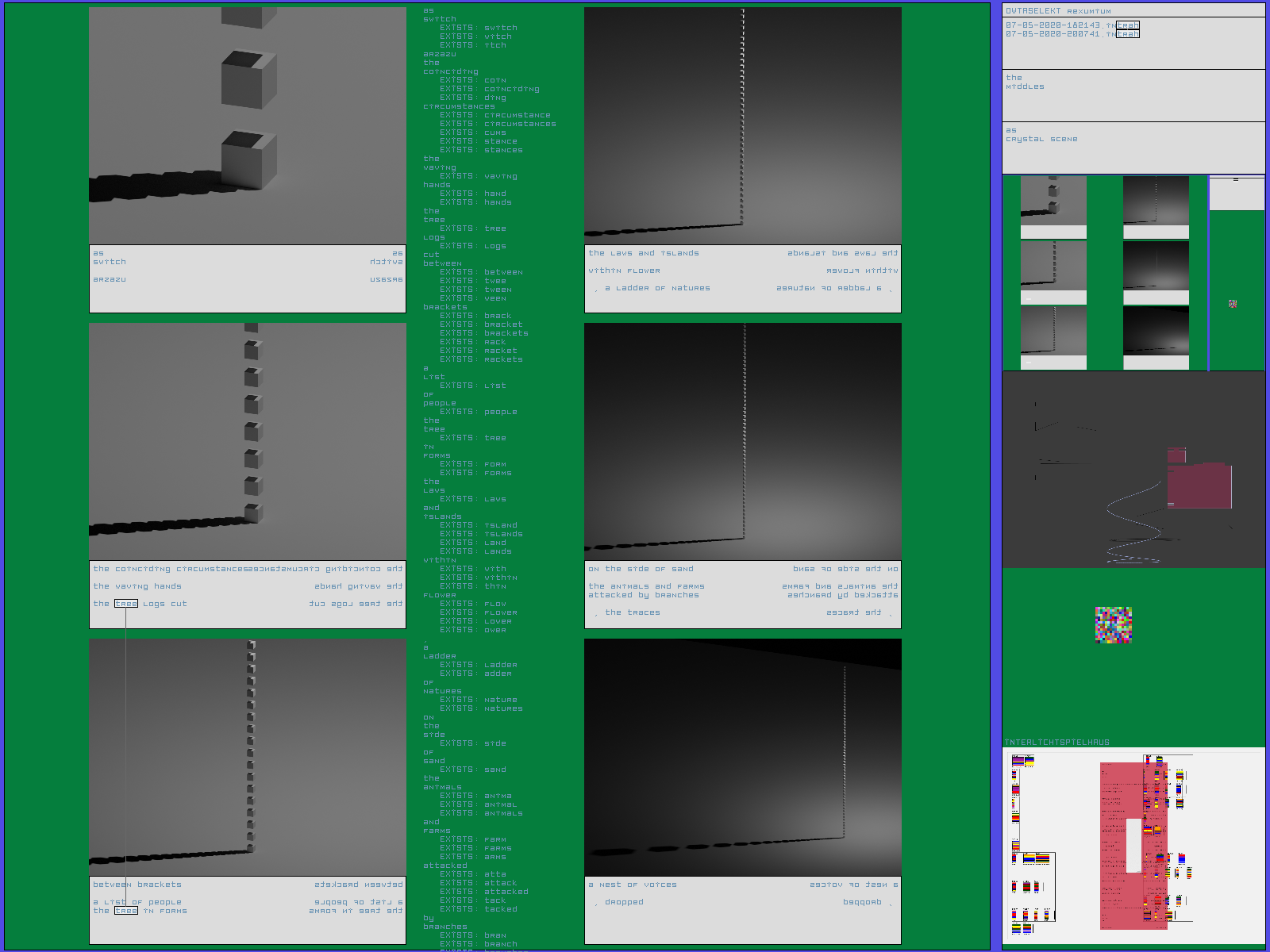Click the 'brackets' heading in the word list

pyautogui.click(x=444, y=307)
